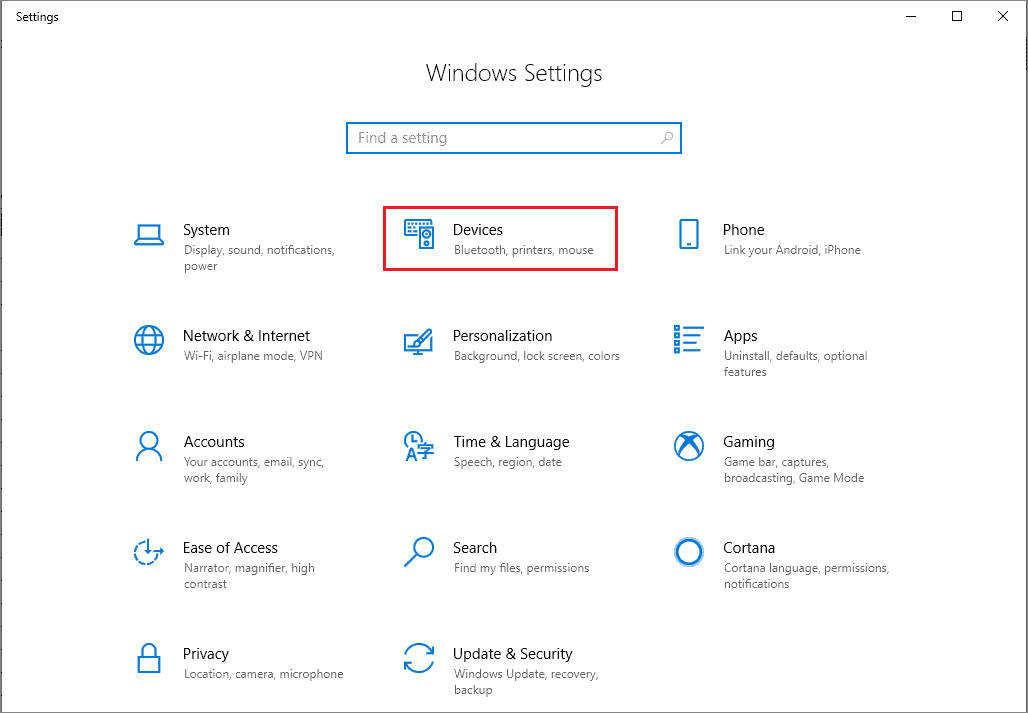Image resolution: width=1028 pixels, height=713 pixels.
Task: Open the Search category label
Action: pyautogui.click(x=475, y=548)
